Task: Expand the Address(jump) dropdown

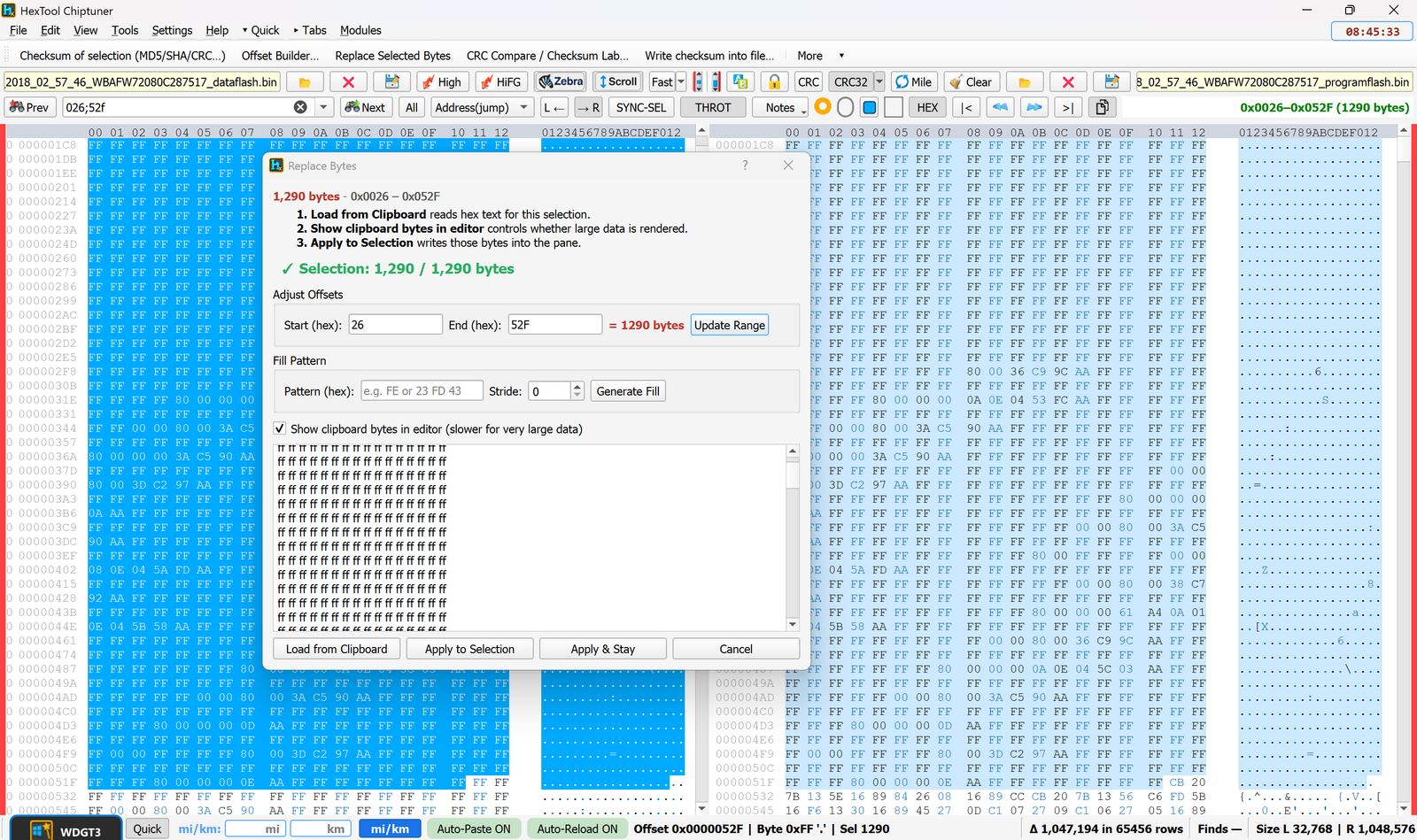Action: [x=523, y=107]
